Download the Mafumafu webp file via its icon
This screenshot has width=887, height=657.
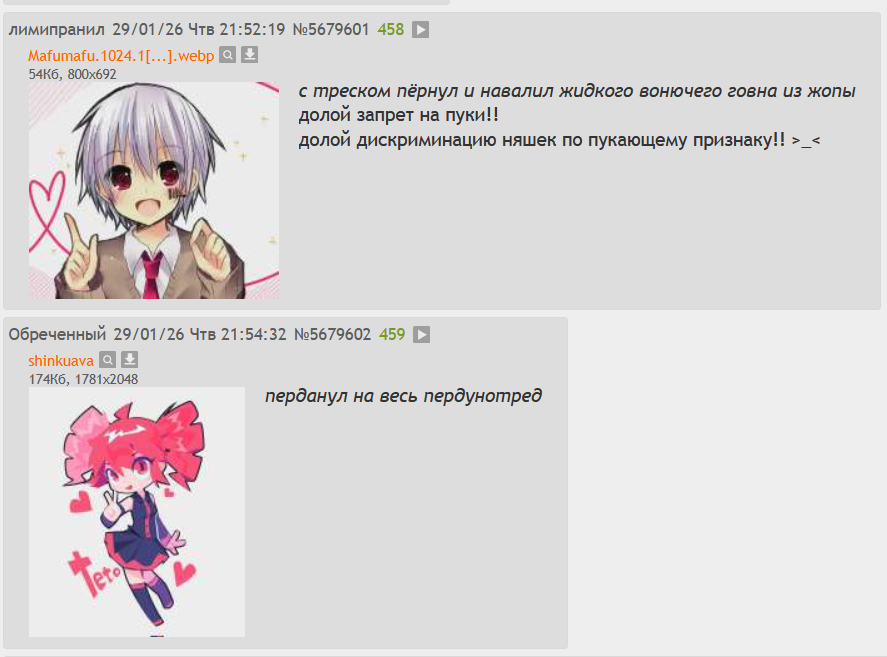pos(249,55)
